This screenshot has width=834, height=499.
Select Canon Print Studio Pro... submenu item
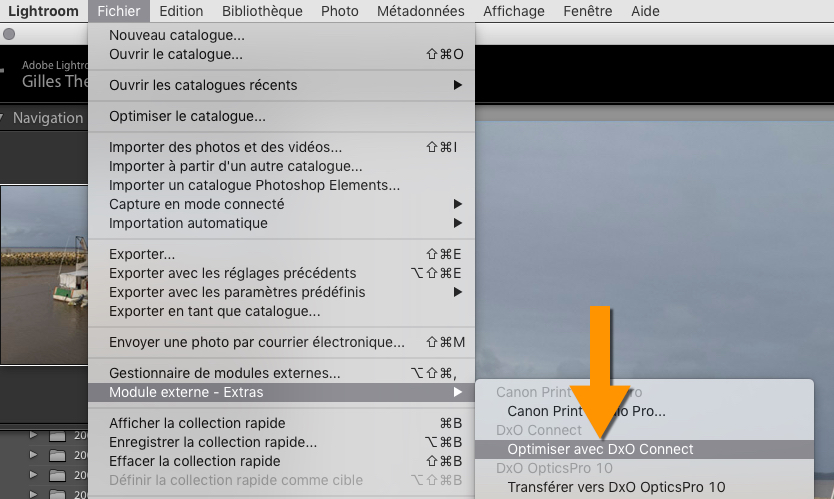[644, 411]
